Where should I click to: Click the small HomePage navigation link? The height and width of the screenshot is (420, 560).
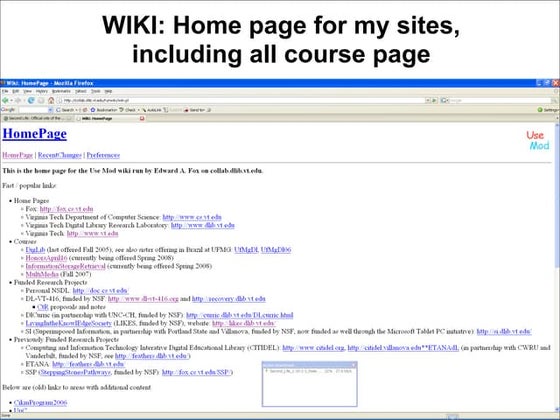click(18, 155)
